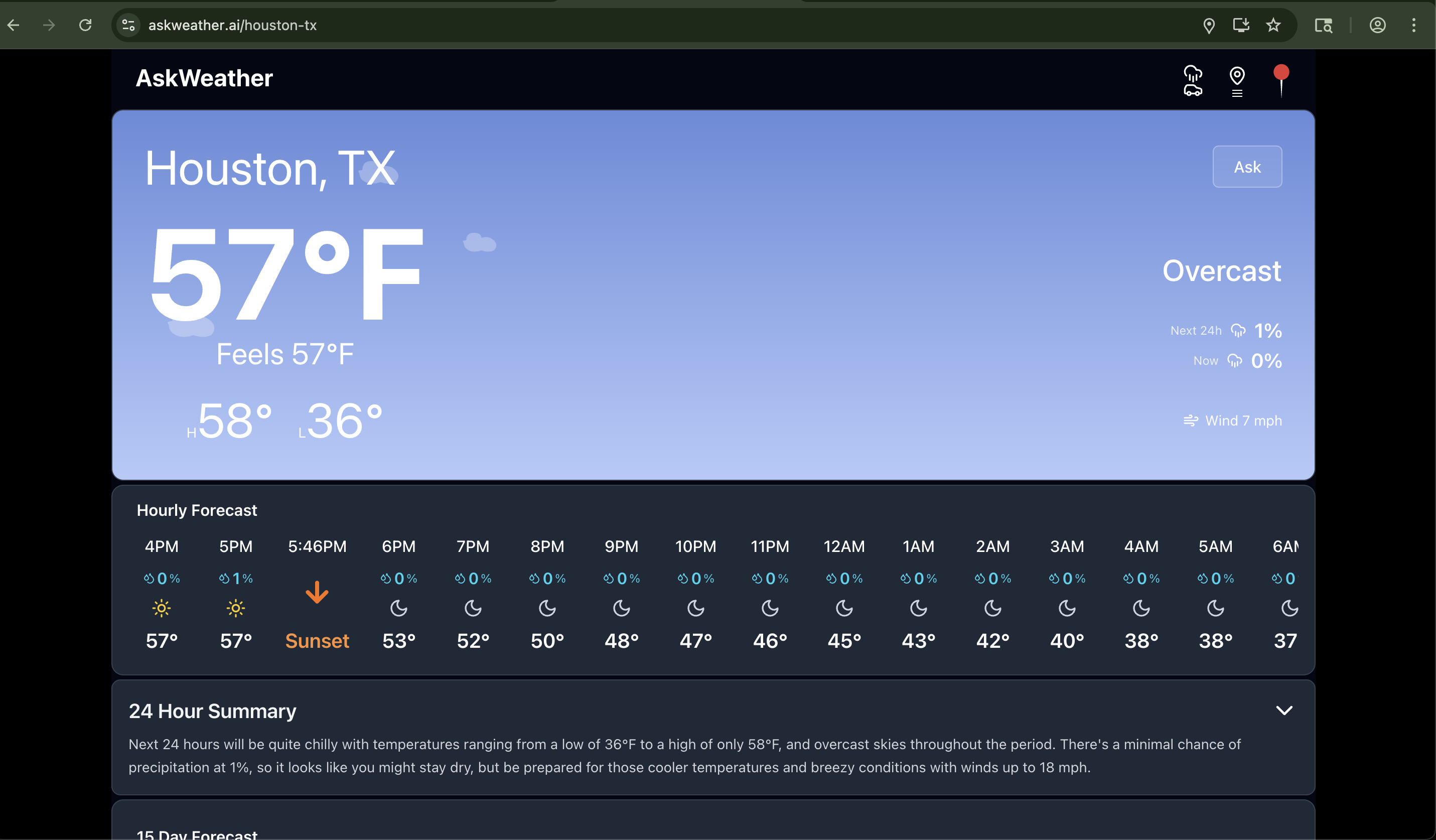Bookmark the page with the star icon
Screen dimensions: 1436x840
click(x=1273, y=25)
